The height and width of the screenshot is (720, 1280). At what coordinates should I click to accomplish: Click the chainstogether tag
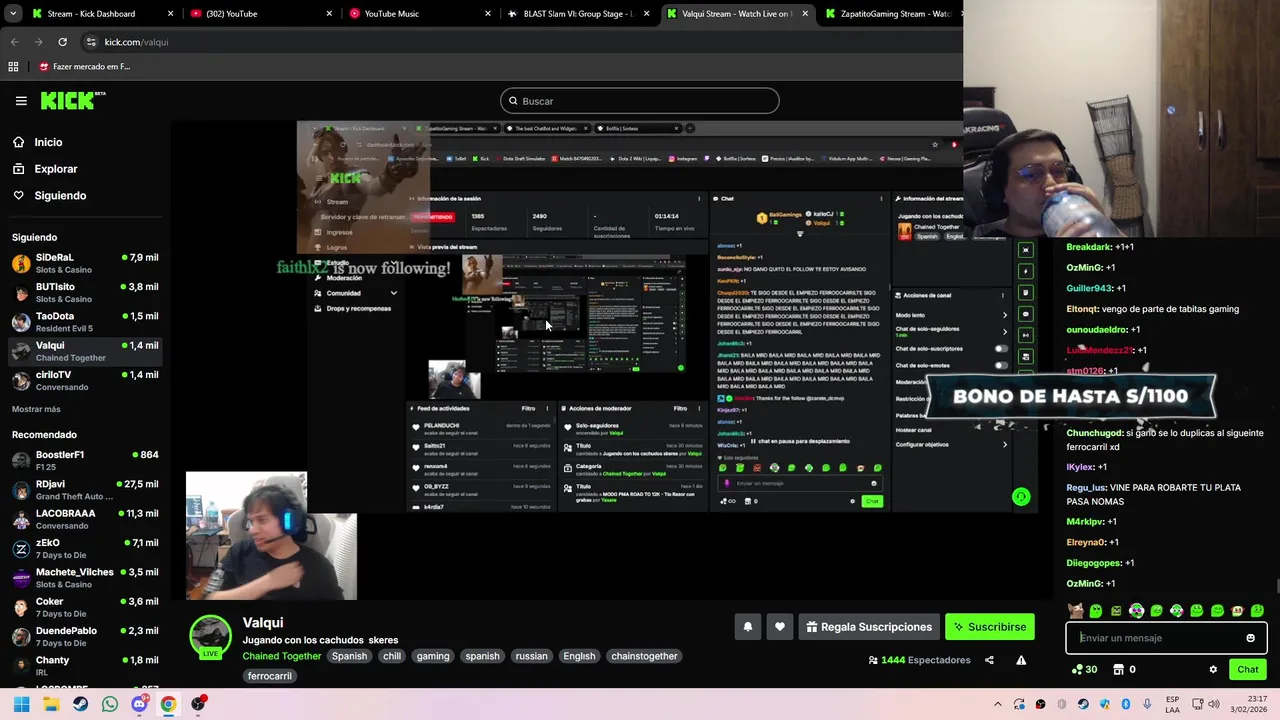(x=644, y=656)
